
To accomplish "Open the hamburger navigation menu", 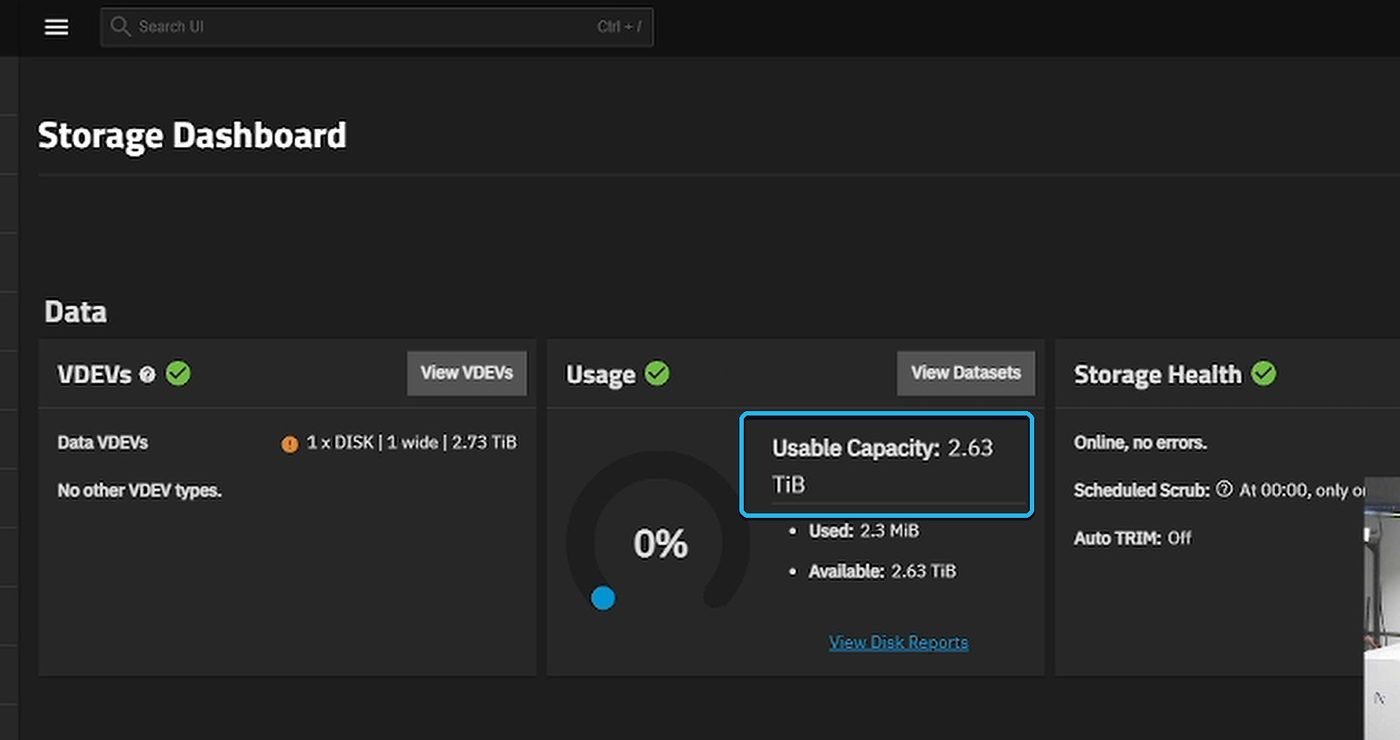I will point(57,27).
